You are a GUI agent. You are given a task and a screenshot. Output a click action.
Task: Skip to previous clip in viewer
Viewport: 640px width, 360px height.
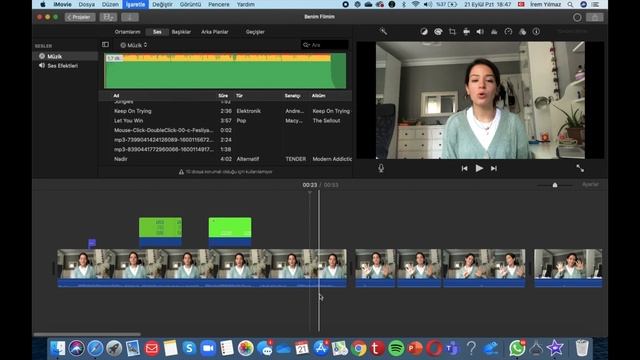464,168
